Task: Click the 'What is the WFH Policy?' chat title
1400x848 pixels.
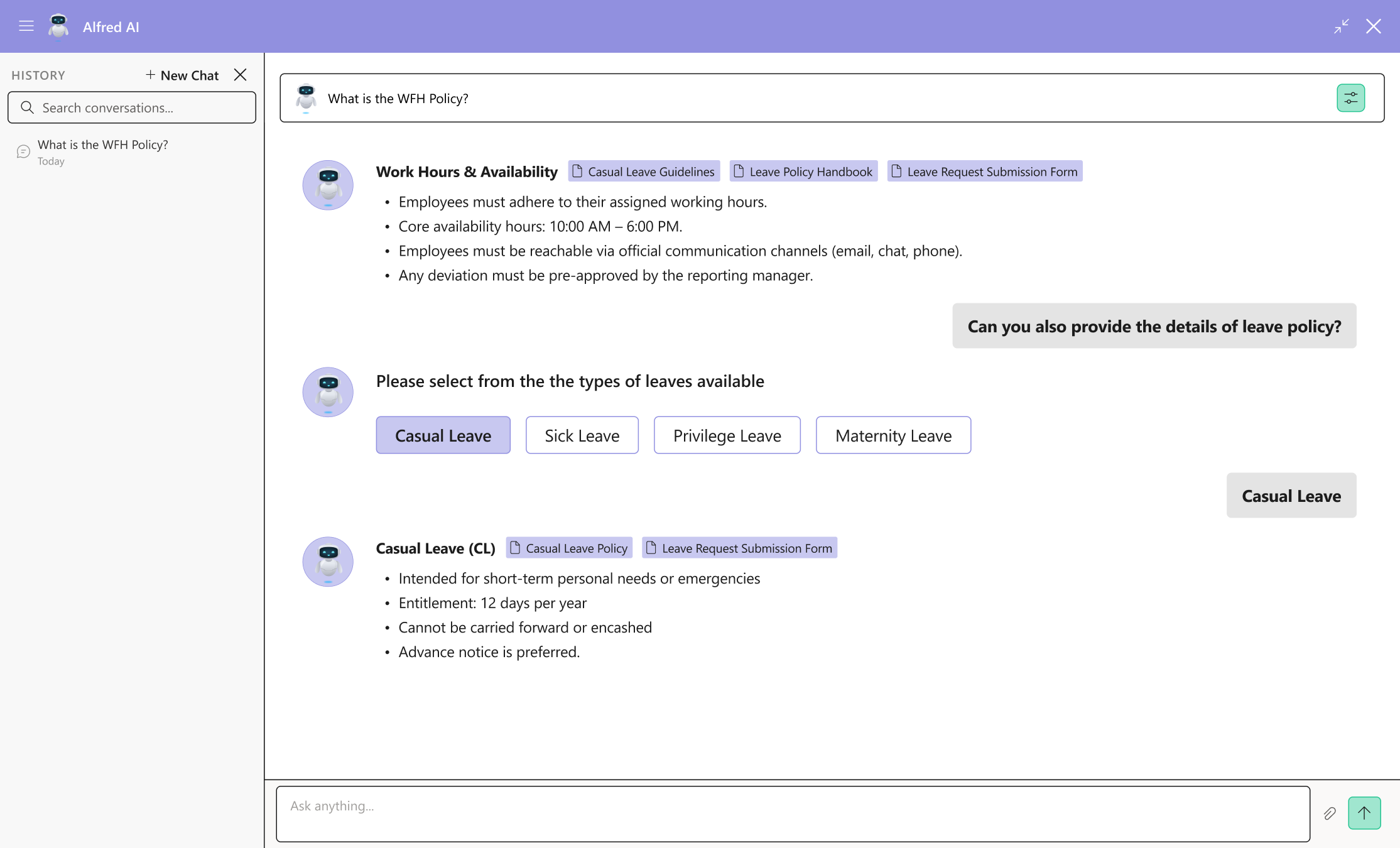Action: click(398, 99)
